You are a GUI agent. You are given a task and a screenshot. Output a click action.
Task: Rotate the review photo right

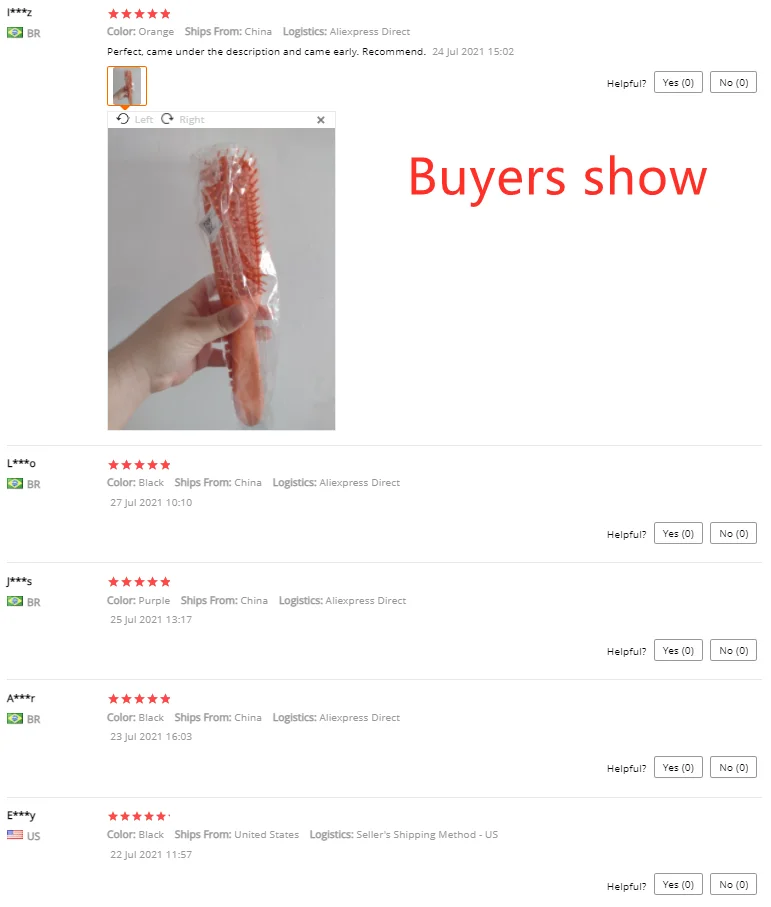point(183,119)
